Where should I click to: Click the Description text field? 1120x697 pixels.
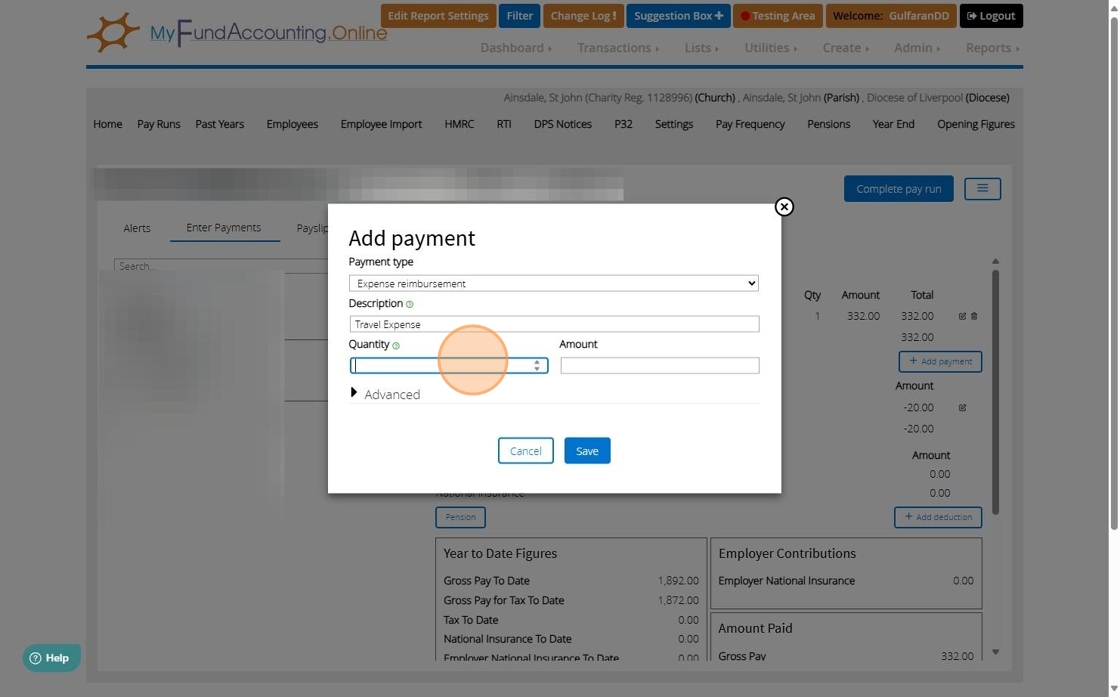point(554,324)
